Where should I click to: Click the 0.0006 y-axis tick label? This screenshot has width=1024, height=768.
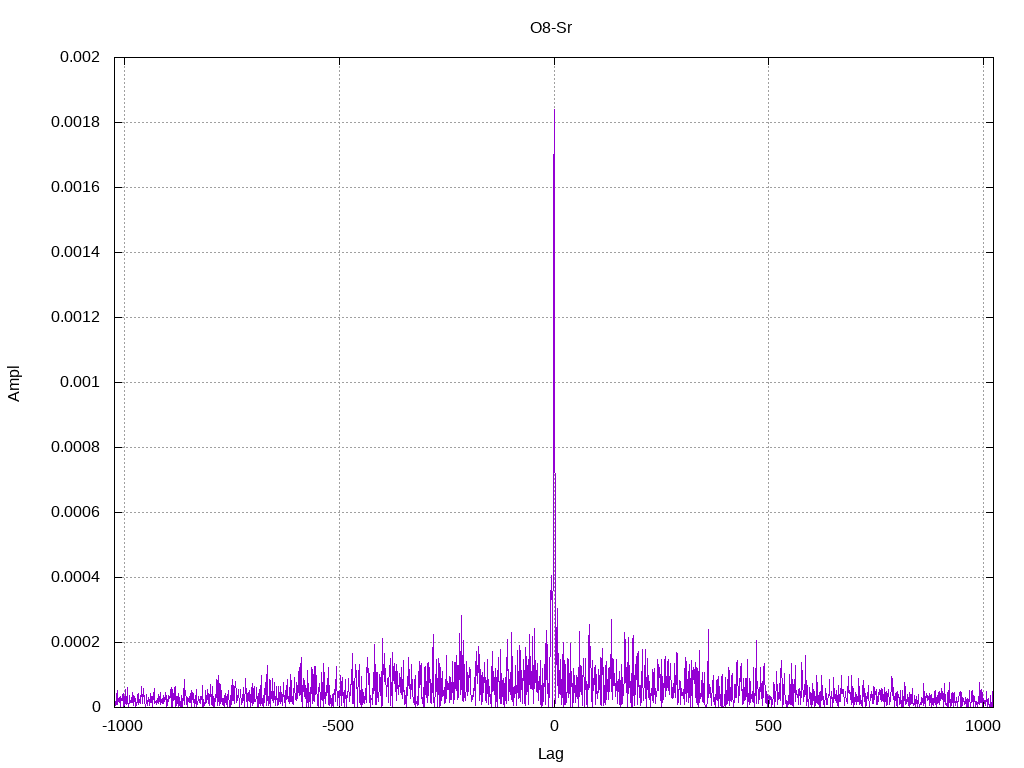click(x=76, y=512)
